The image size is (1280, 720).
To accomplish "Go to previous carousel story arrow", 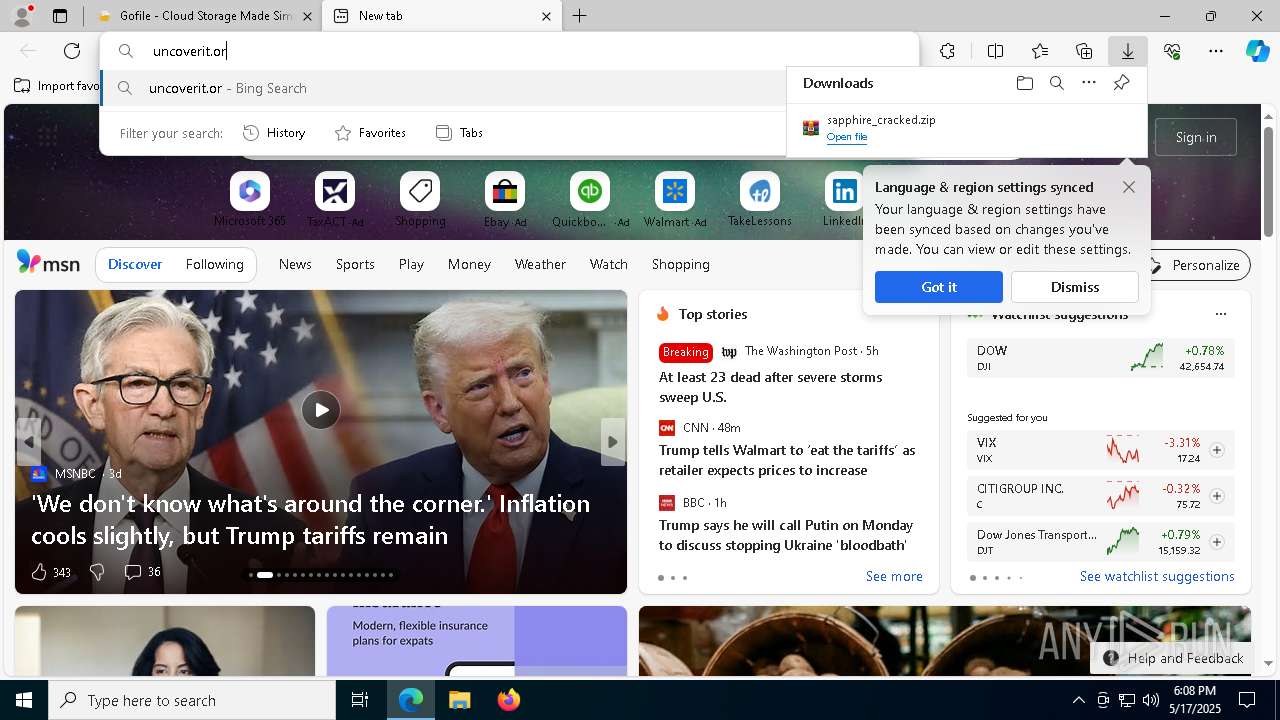I will pos(29,442).
